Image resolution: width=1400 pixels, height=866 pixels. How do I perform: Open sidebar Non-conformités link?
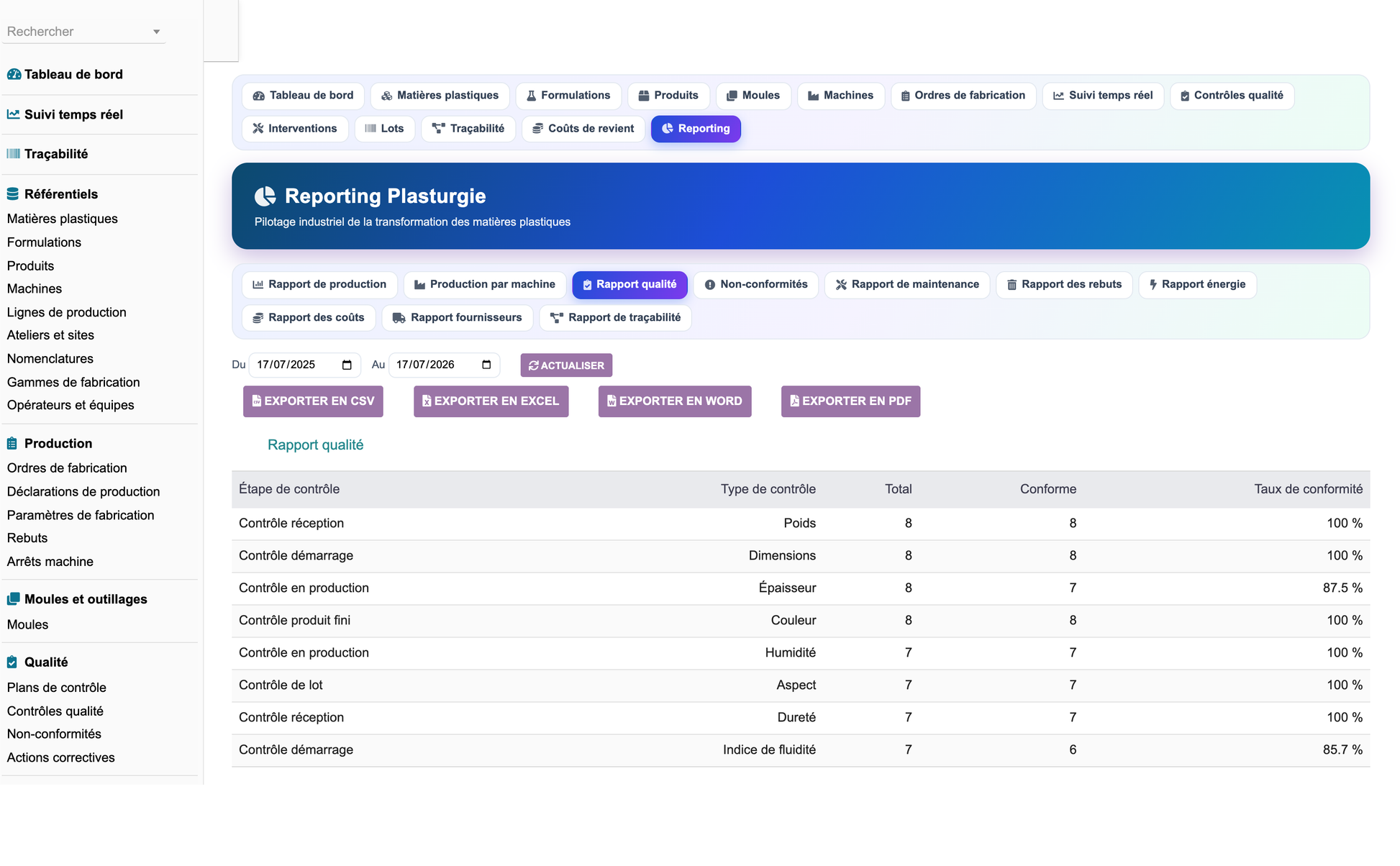[54, 734]
